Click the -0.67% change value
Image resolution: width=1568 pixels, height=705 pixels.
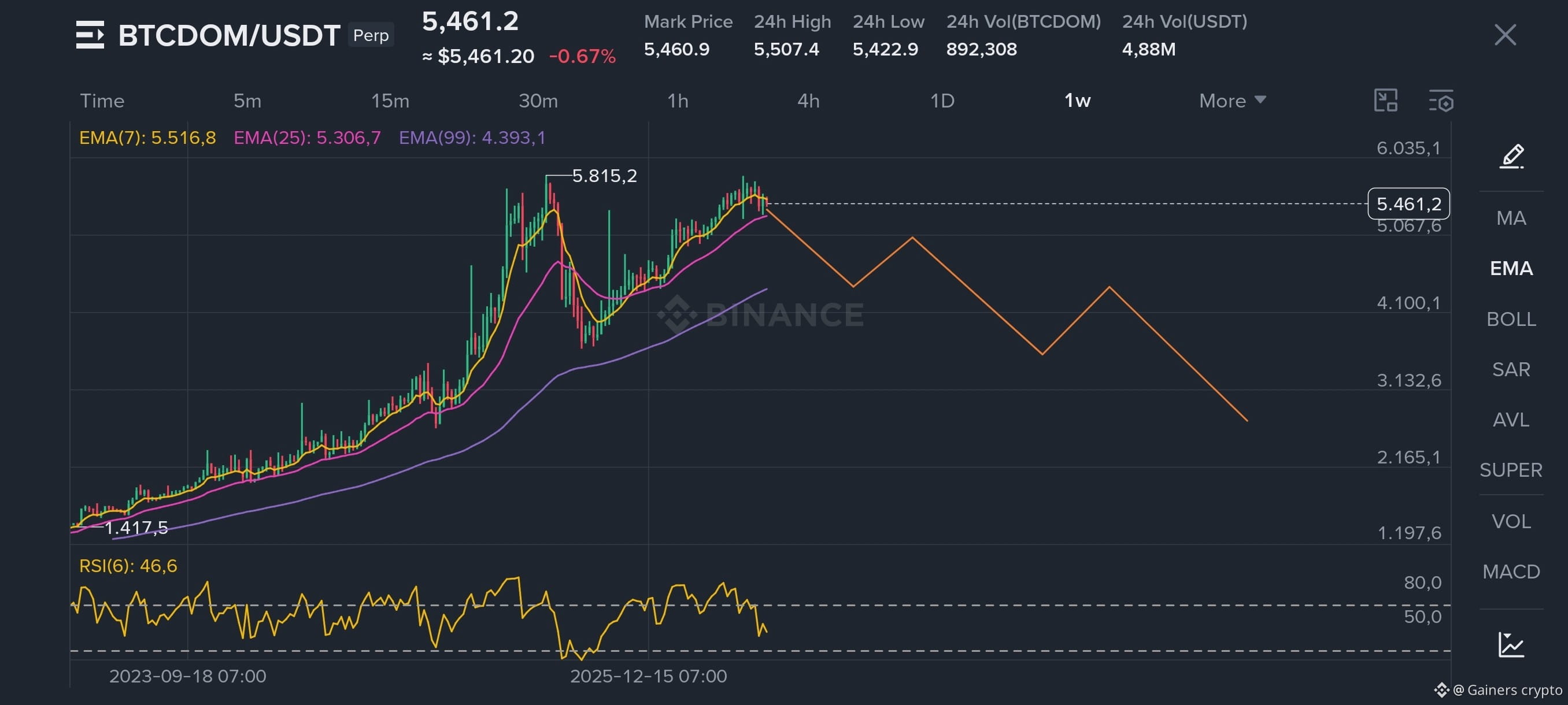583,56
